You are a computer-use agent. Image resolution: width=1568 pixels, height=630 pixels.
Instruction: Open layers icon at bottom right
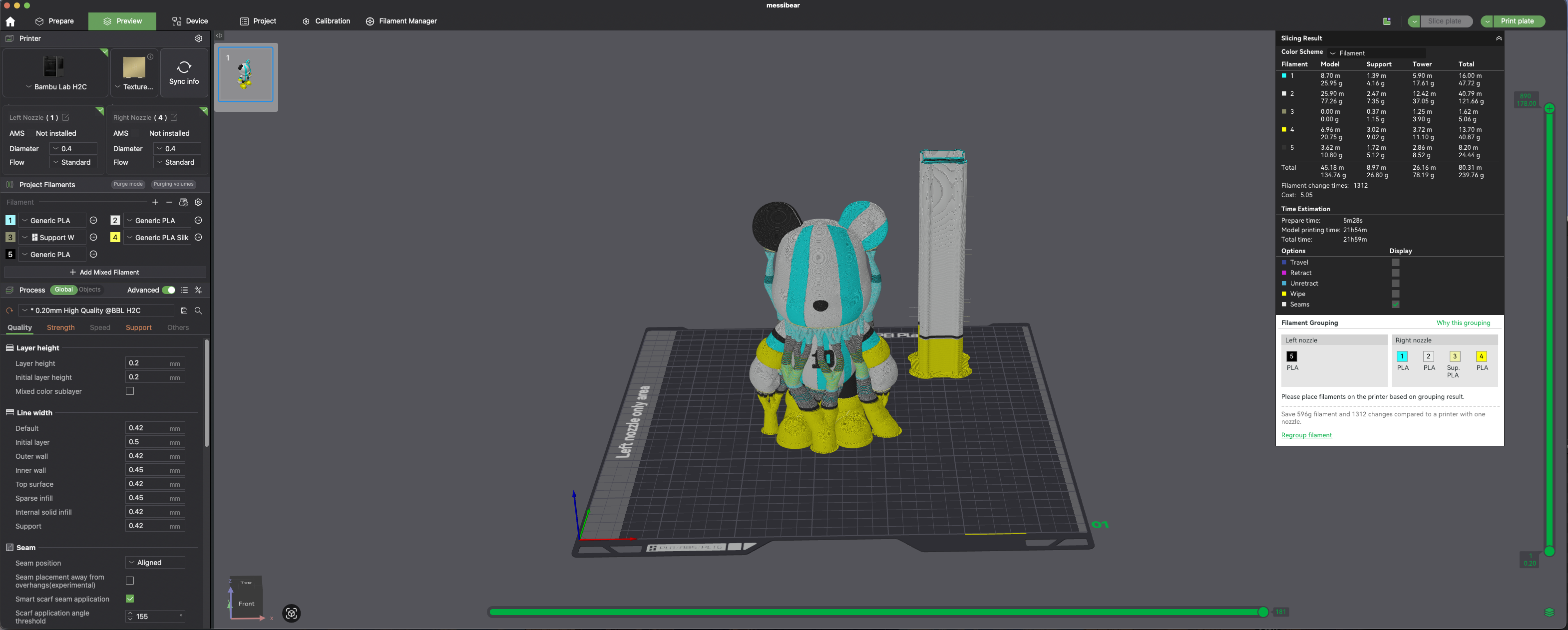(1549, 612)
